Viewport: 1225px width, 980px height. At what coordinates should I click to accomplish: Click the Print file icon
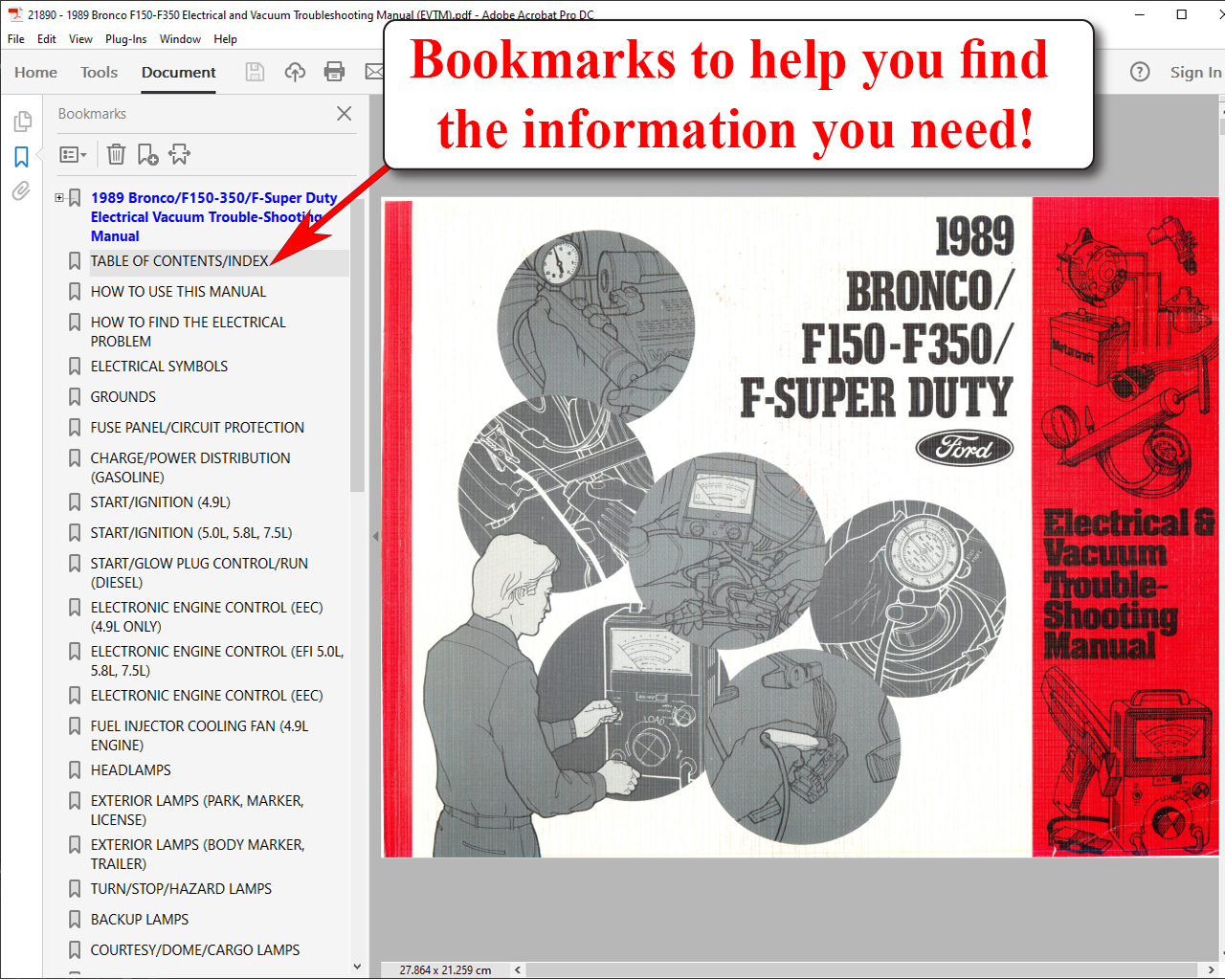(x=334, y=72)
